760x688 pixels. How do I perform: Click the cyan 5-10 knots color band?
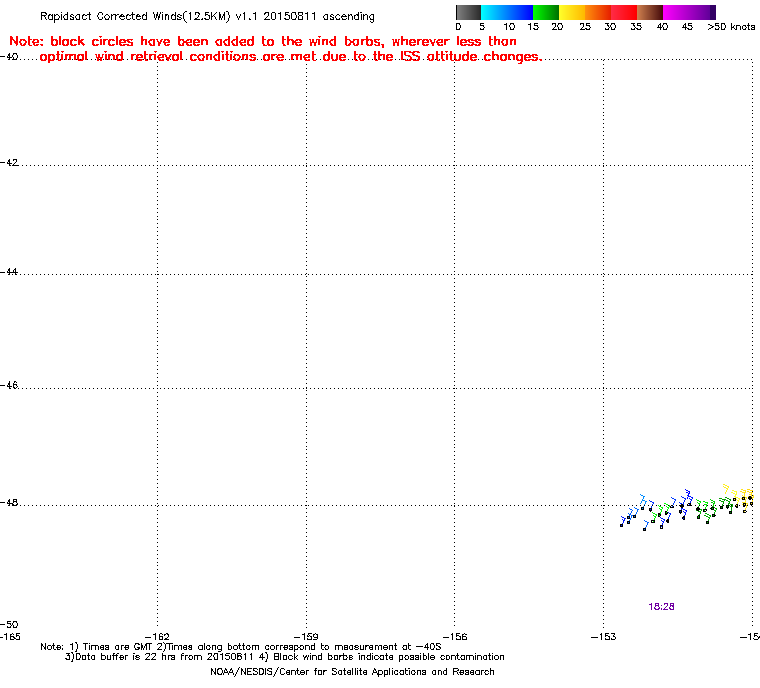[x=494, y=12]
